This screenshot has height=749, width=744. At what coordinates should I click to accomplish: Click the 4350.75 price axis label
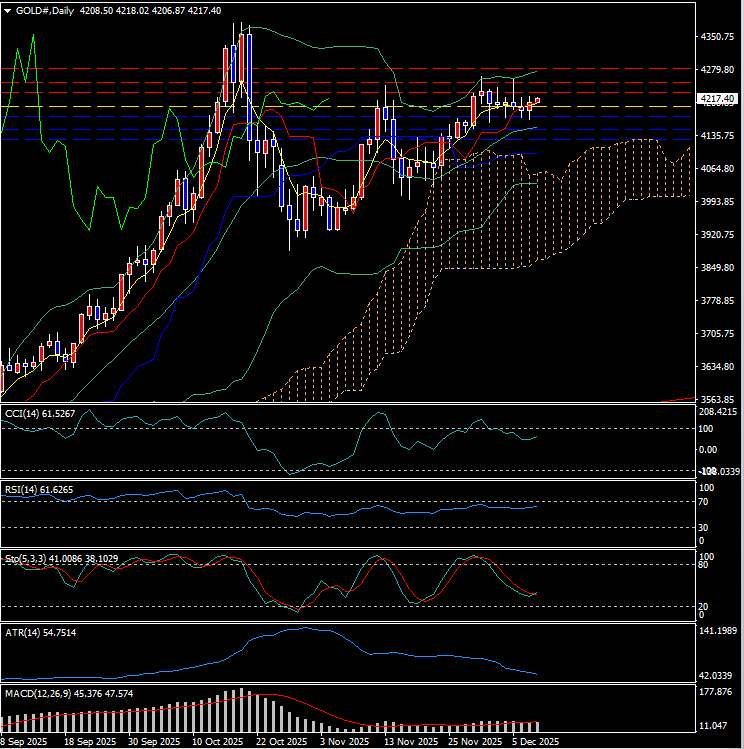click(719, 37)
